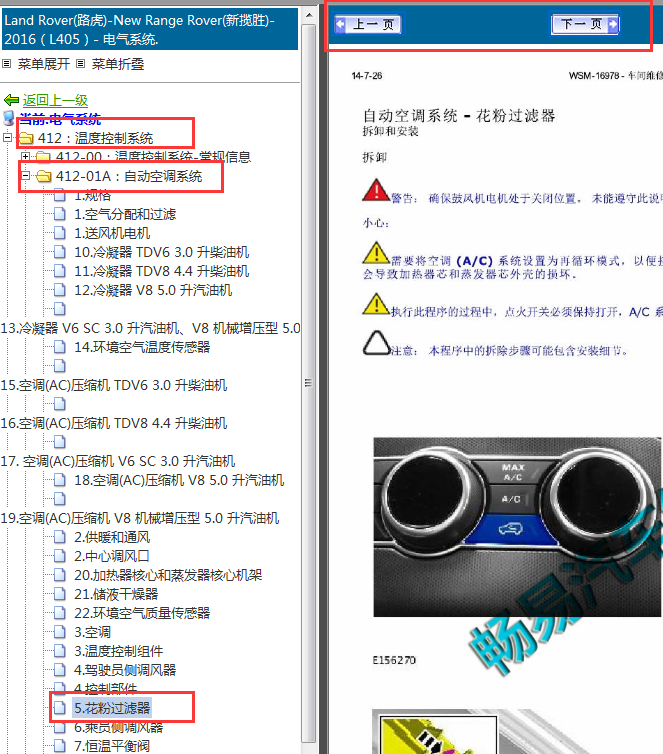
Task: Open 18.空调(AC)压缩机 V8 5.0 升汽油机
Action: coord(179,480)
